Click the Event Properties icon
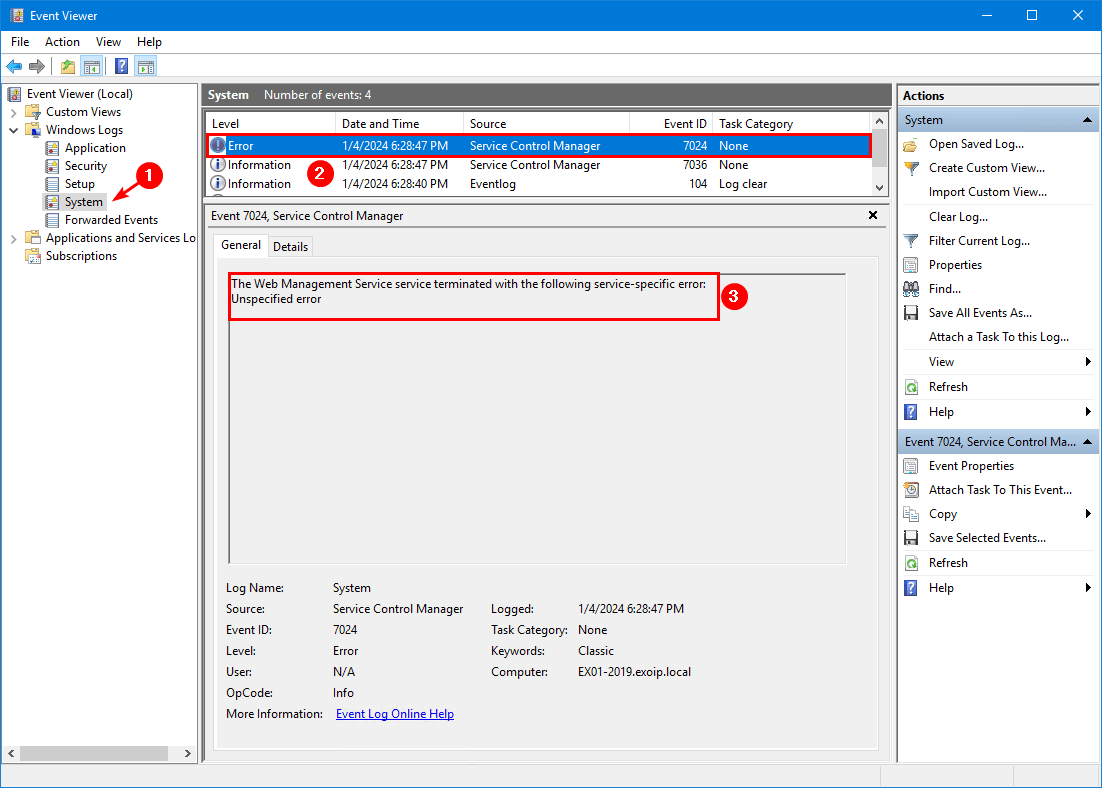 (x=911, y=466)
